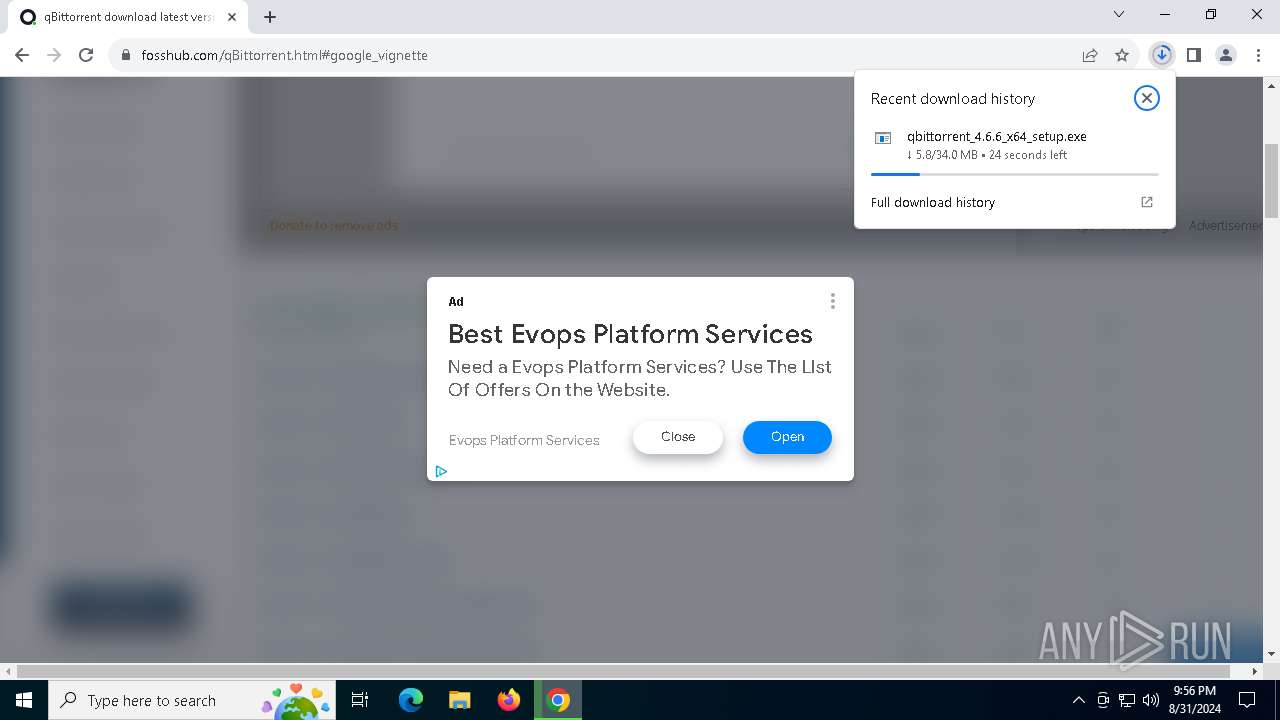Open a new browser tab
The image size is (1280, 720).
pyautogui.click(x=270, y=17)
